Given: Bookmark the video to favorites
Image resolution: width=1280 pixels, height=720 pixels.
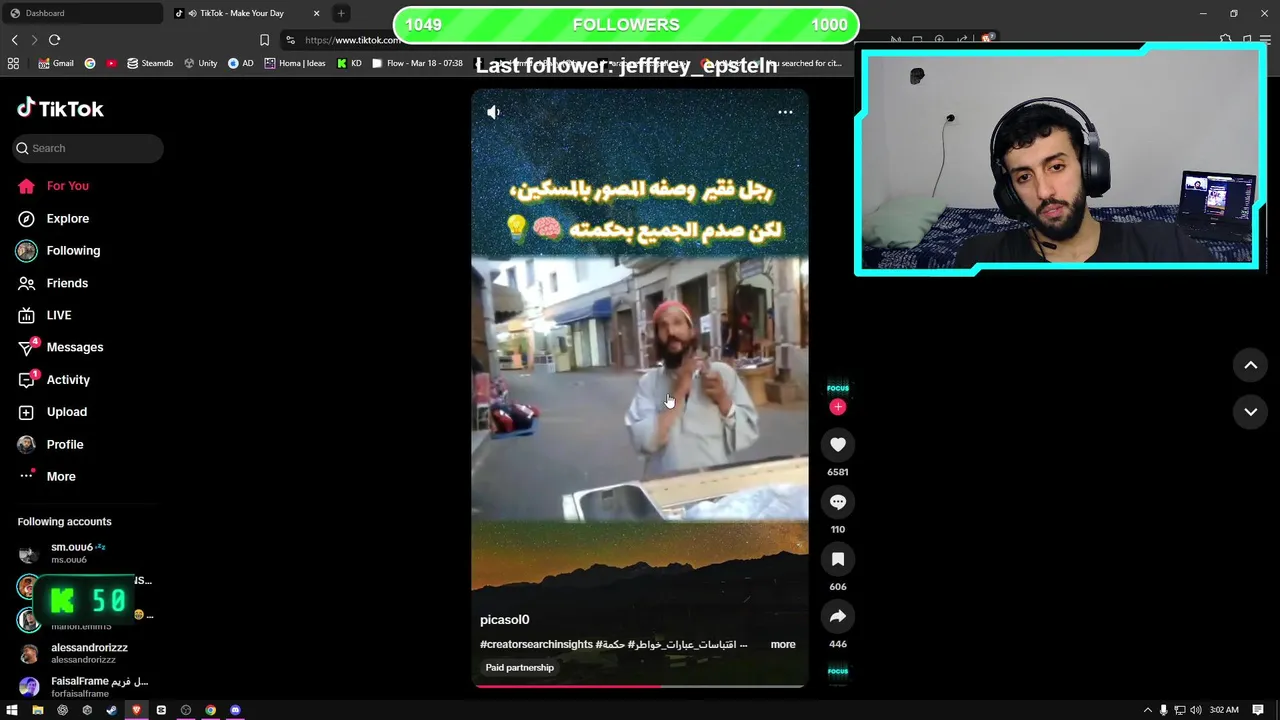Looking at the screenshot, I should click(x=838, y=560).
